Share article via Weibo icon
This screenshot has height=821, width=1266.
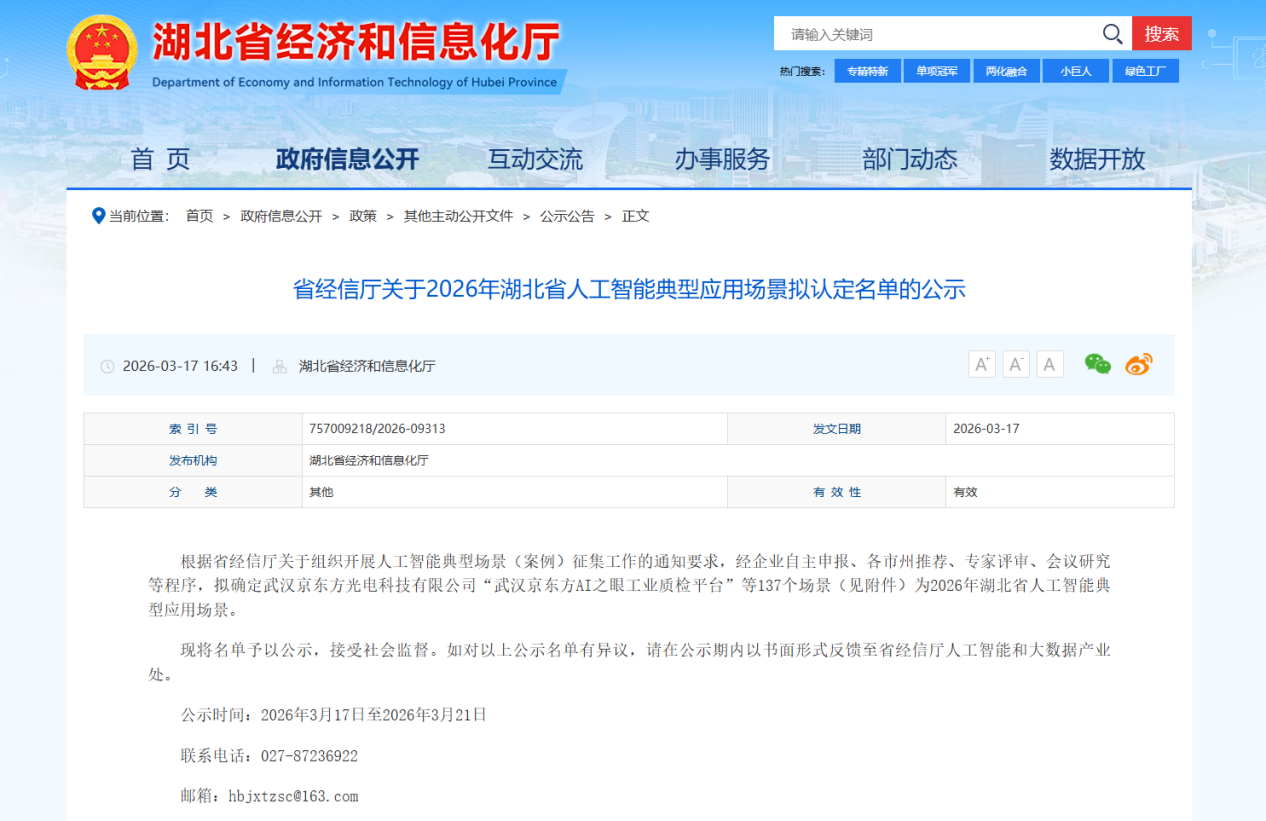[1139, 364]
